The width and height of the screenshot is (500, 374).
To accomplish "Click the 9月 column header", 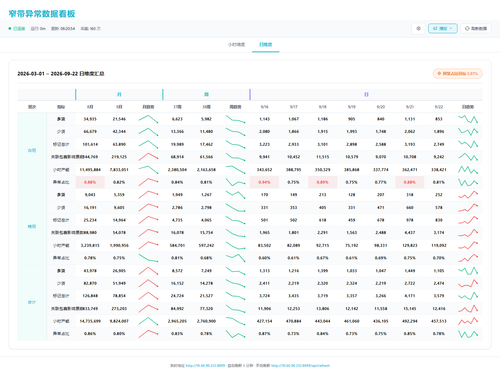I will click(119, 107).
